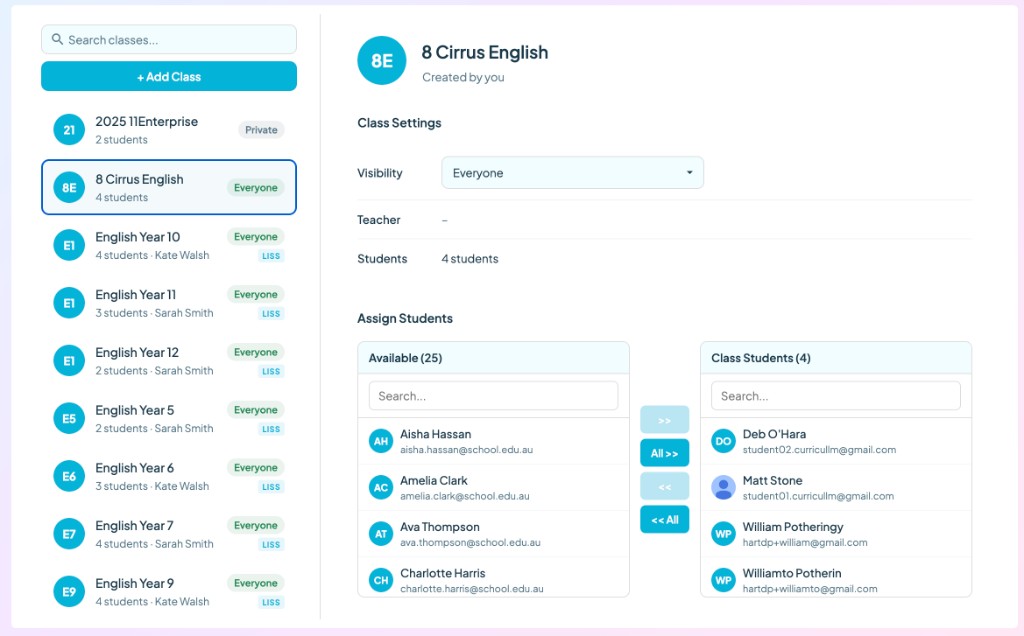Click Amelia Clark's AC avatar icon
This screenshot has height=636, width=1024.
click(x=380, y=487)
